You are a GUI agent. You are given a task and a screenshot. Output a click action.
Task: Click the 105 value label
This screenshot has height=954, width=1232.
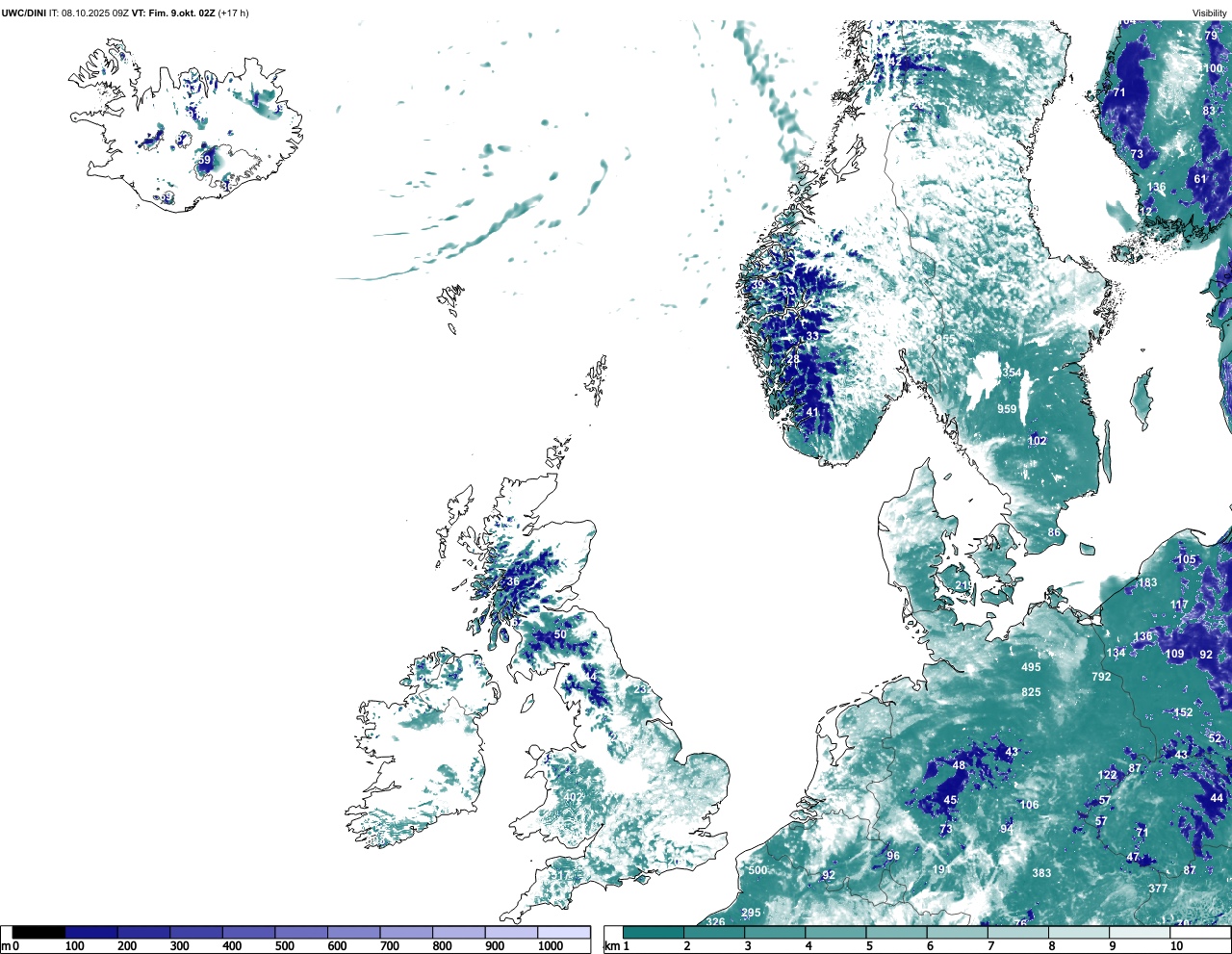1187,559
